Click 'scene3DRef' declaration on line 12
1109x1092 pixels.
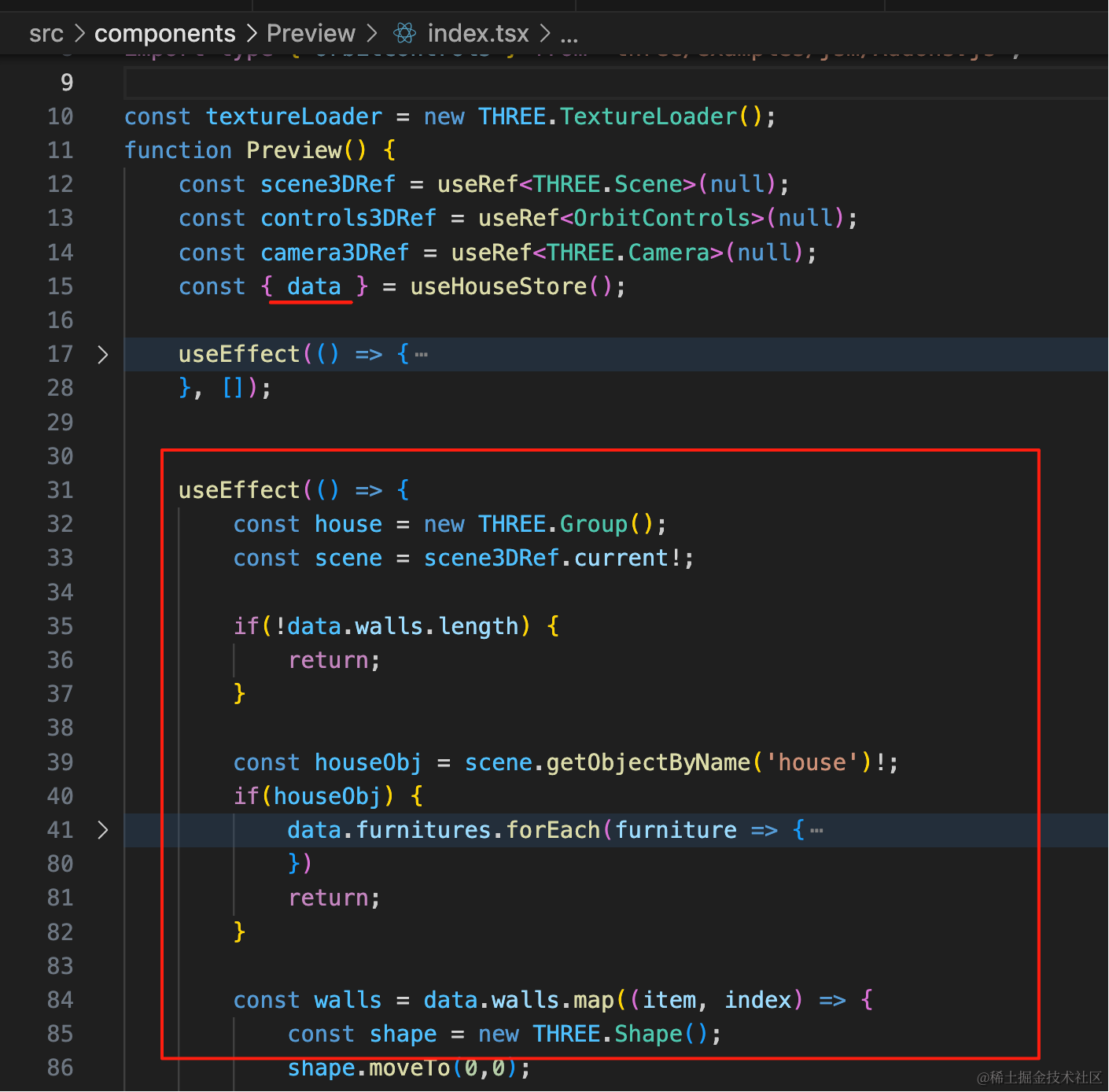328,184
